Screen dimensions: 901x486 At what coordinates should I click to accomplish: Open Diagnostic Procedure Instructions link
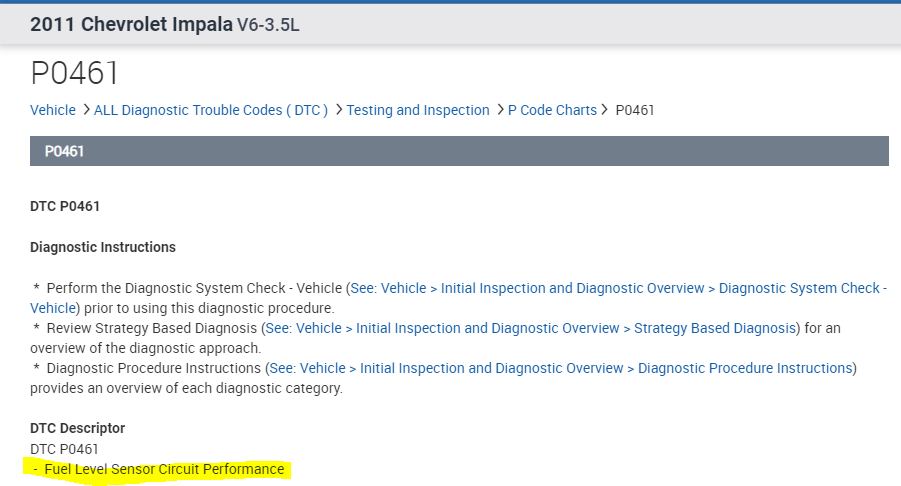(x=561, y=368)
